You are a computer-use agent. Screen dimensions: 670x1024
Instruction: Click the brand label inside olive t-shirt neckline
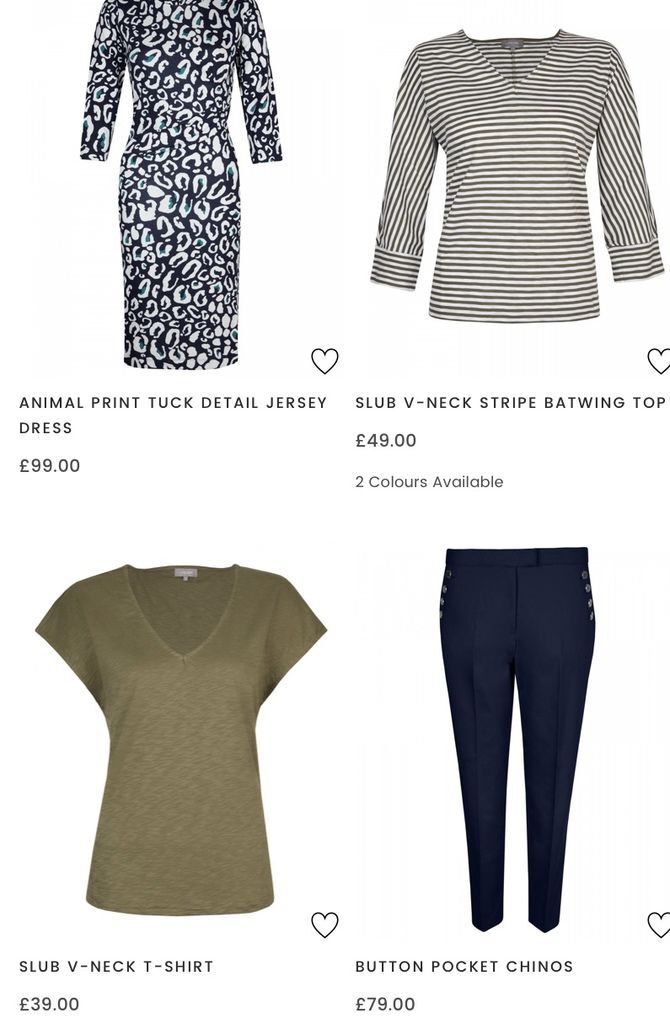click(185, 573)
